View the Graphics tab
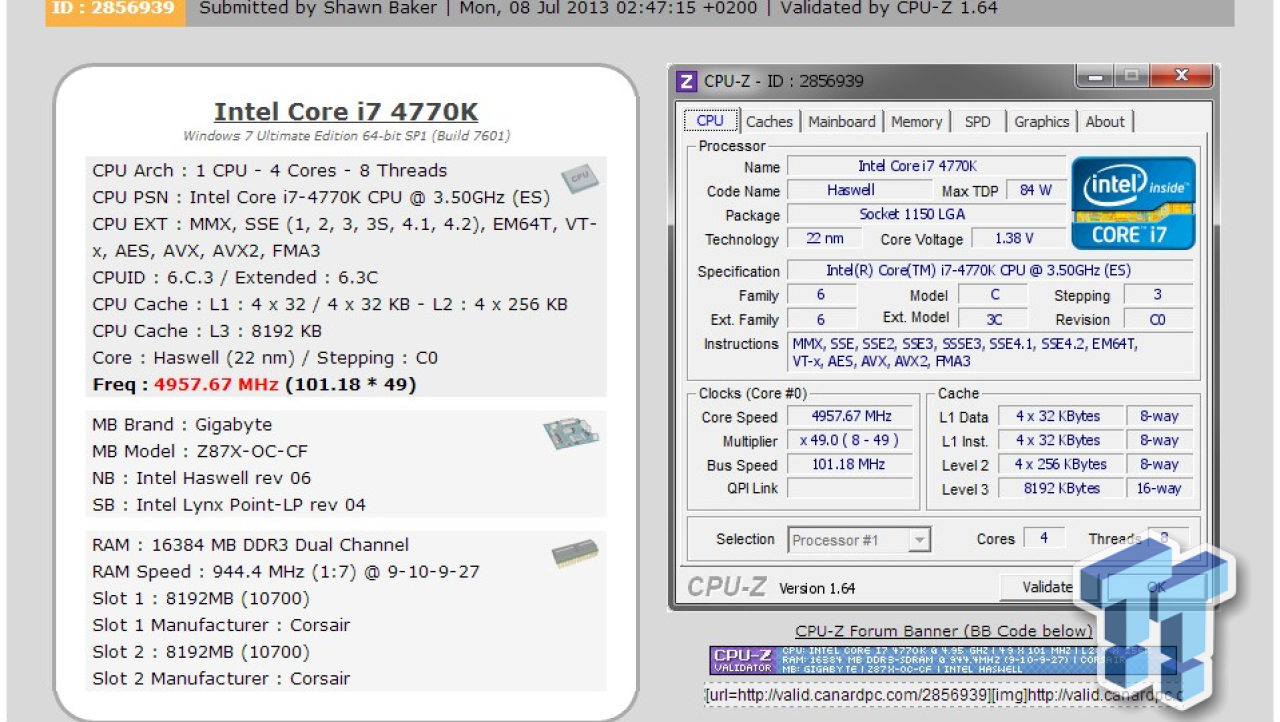The image size is (1280, 722). [1041, 122]
